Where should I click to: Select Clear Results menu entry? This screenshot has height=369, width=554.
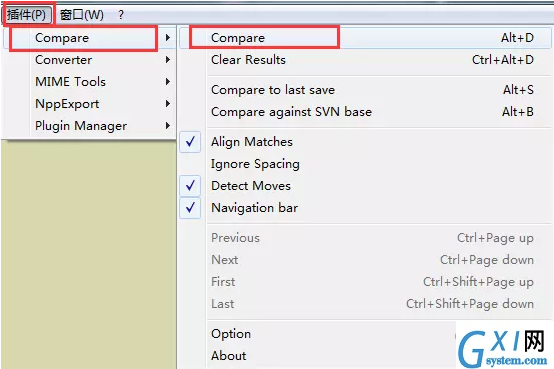click(365, 60)
